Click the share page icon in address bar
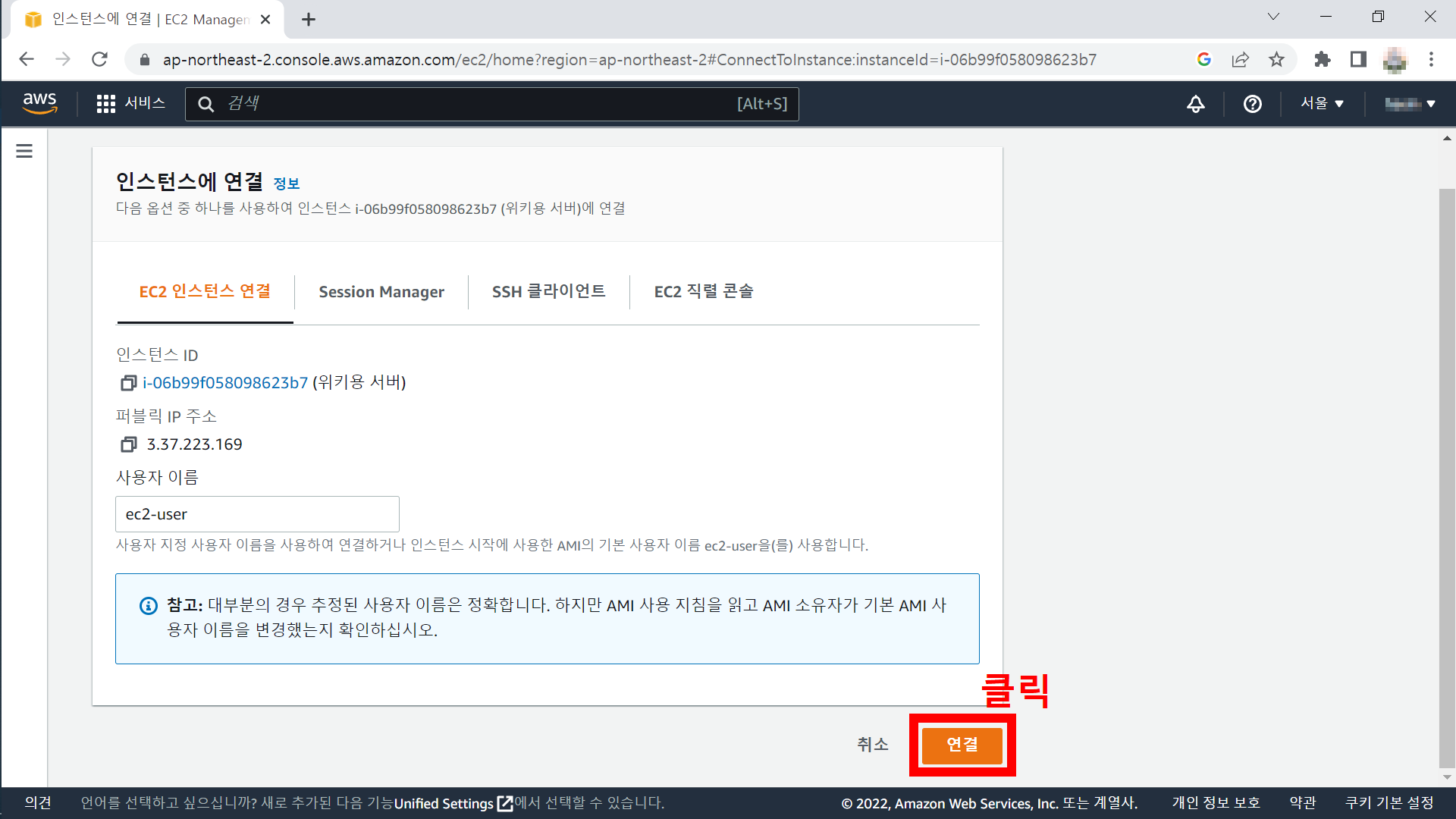 (1240, 59)
